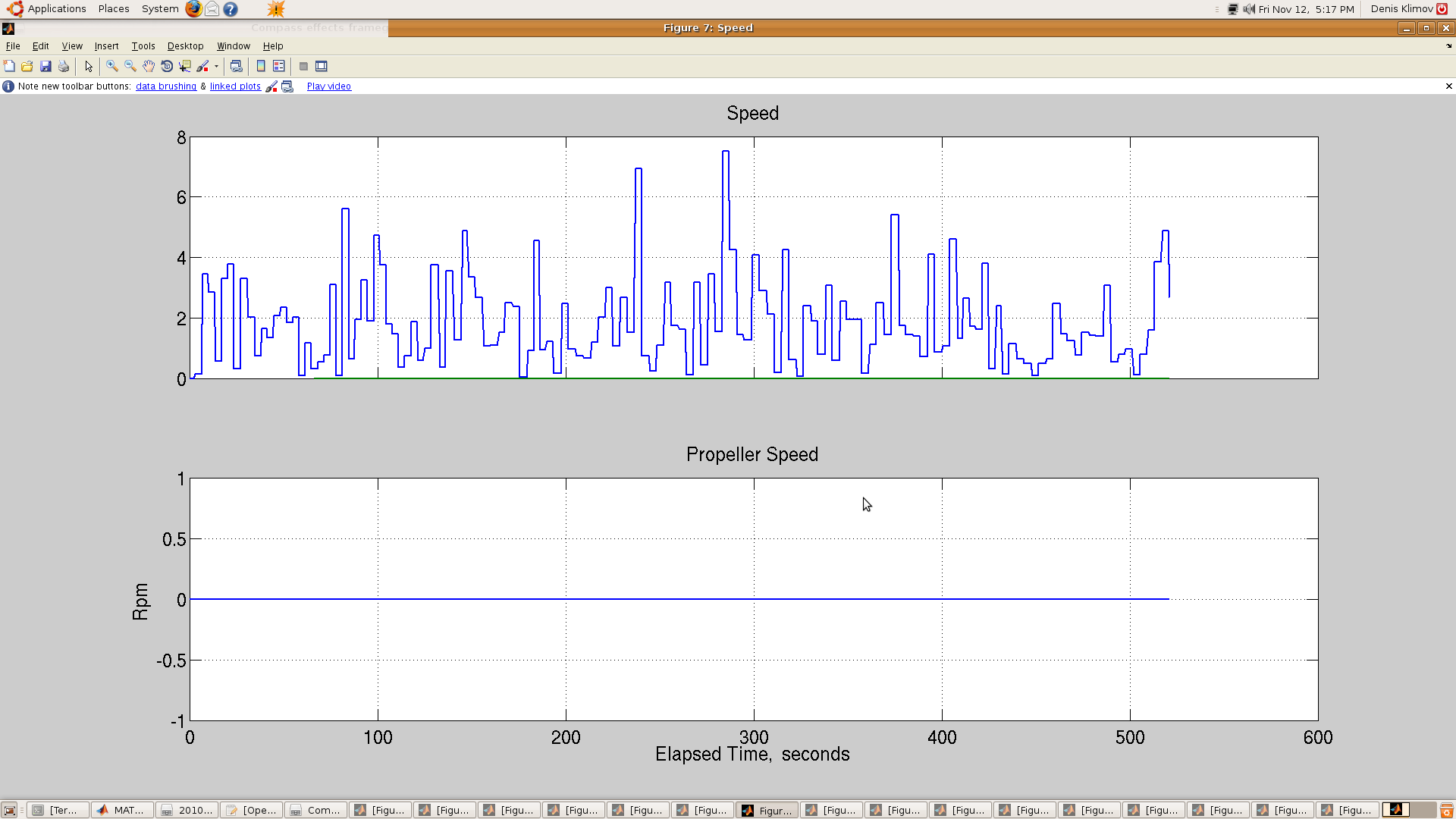
Task: Follow the 'data brushing' link
Action: point(166,86)
